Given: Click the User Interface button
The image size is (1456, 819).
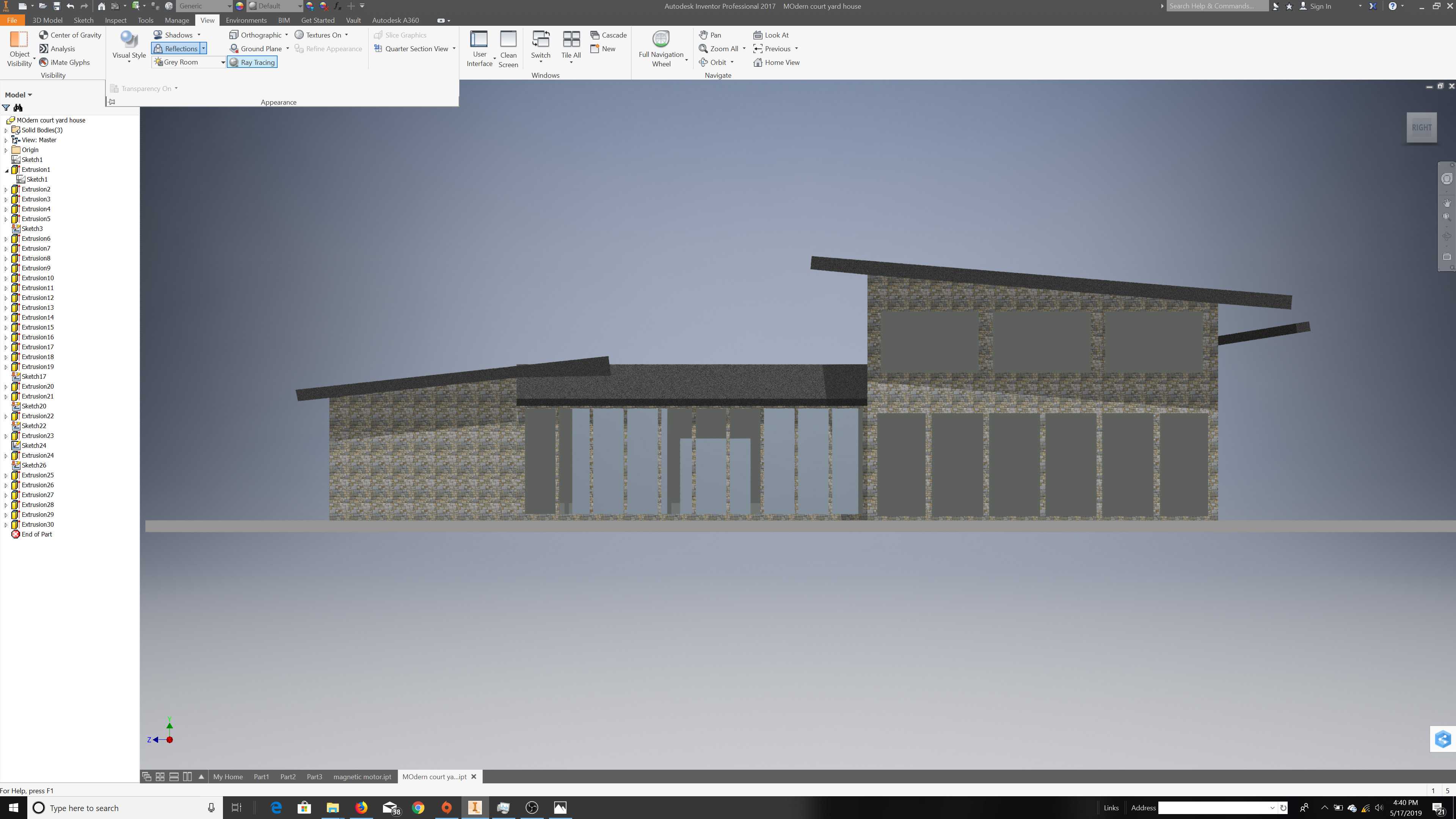Looking at the screenshot, I should tap(479, 49).
